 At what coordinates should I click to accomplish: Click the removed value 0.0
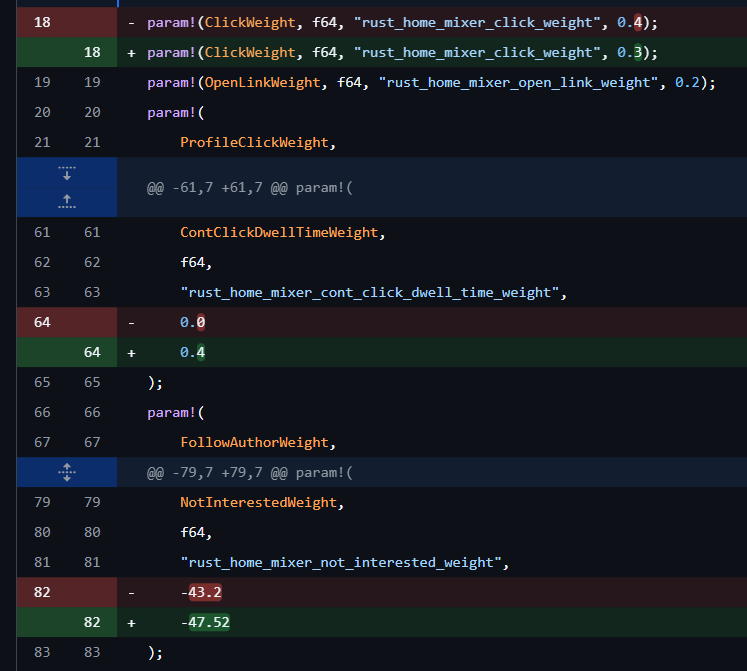[x=192, y=323]
